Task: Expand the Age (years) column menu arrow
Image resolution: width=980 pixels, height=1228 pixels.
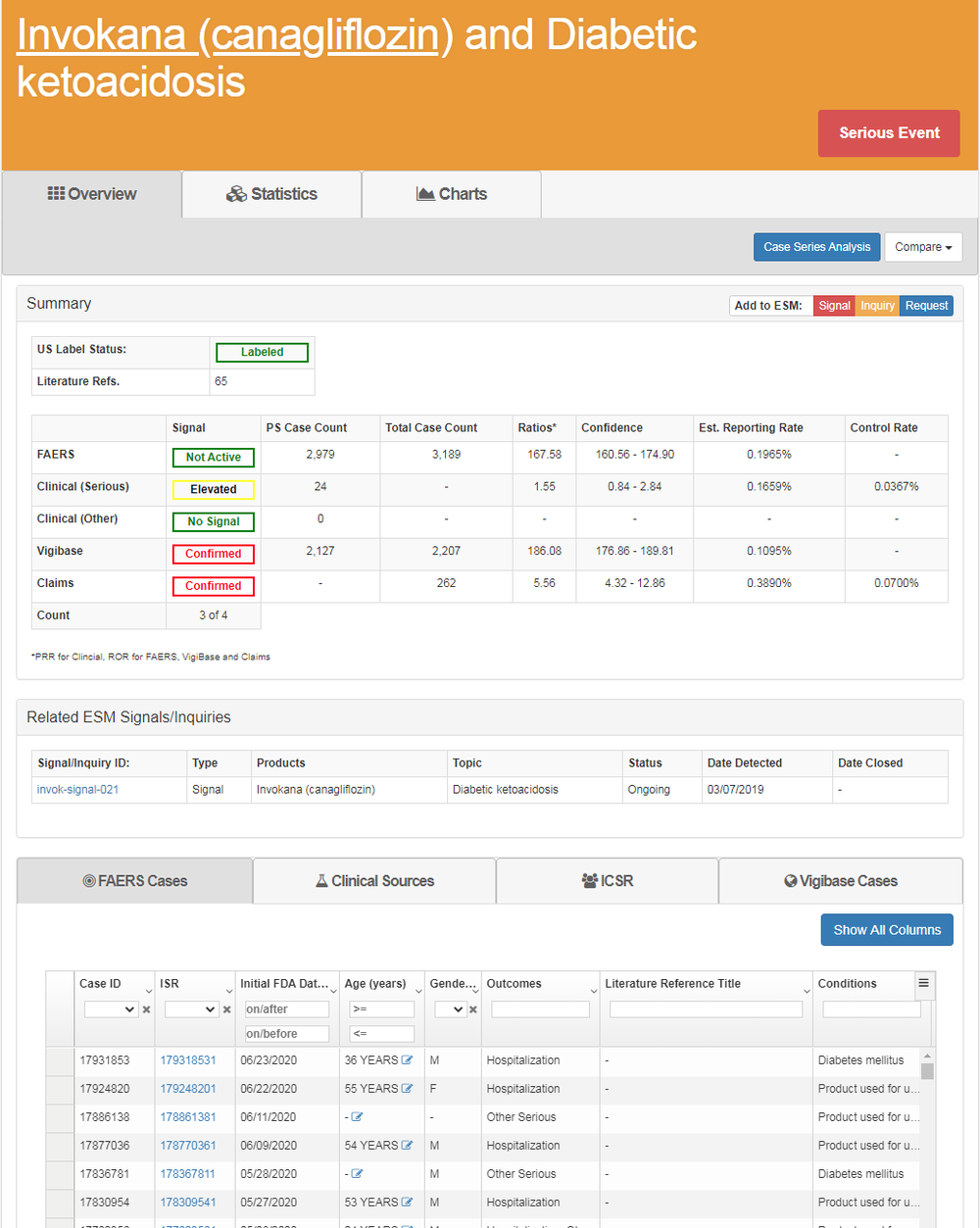Action: pos(418,992)
